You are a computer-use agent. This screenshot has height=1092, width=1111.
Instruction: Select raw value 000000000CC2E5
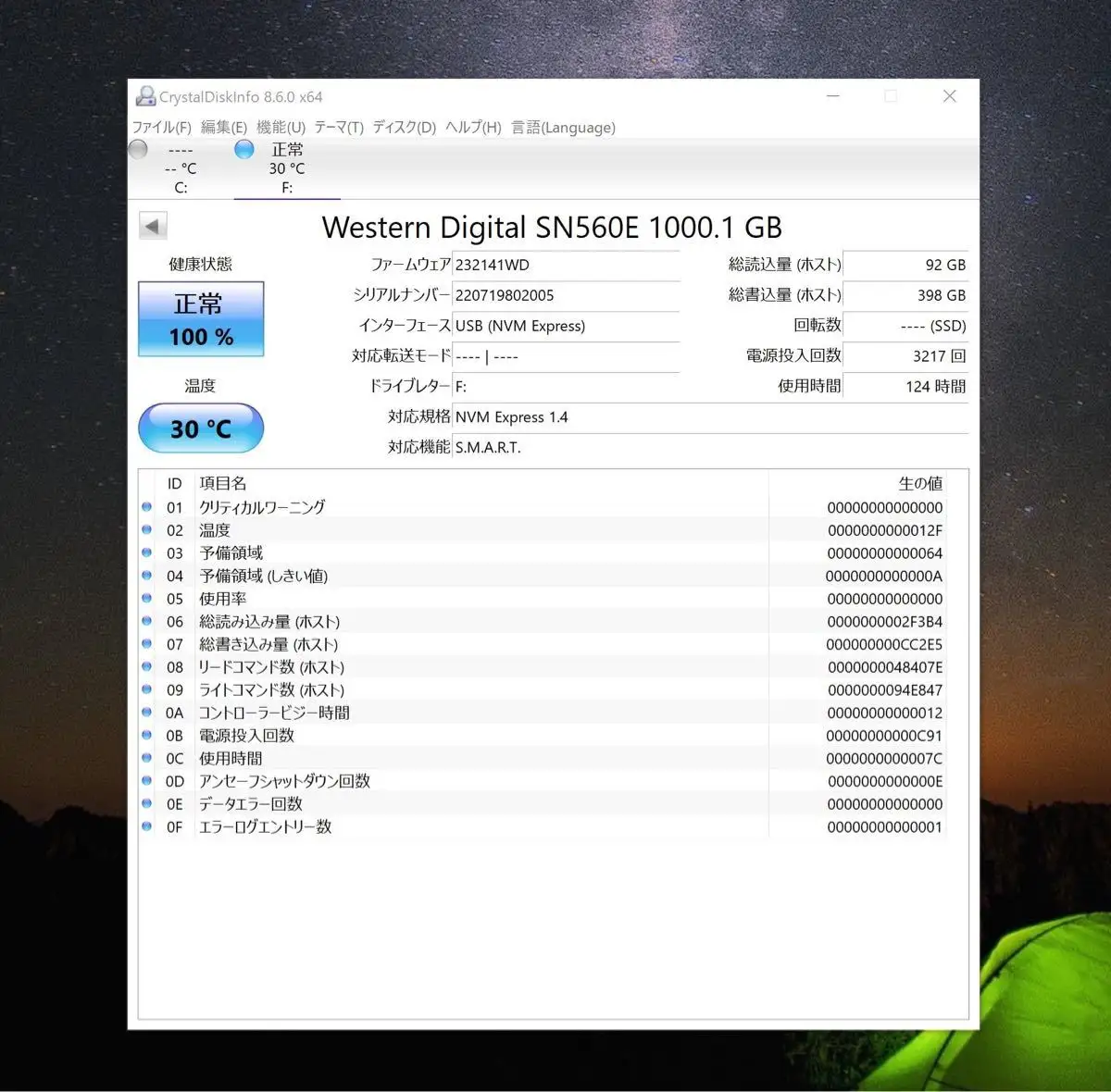[x=885, y=644]
